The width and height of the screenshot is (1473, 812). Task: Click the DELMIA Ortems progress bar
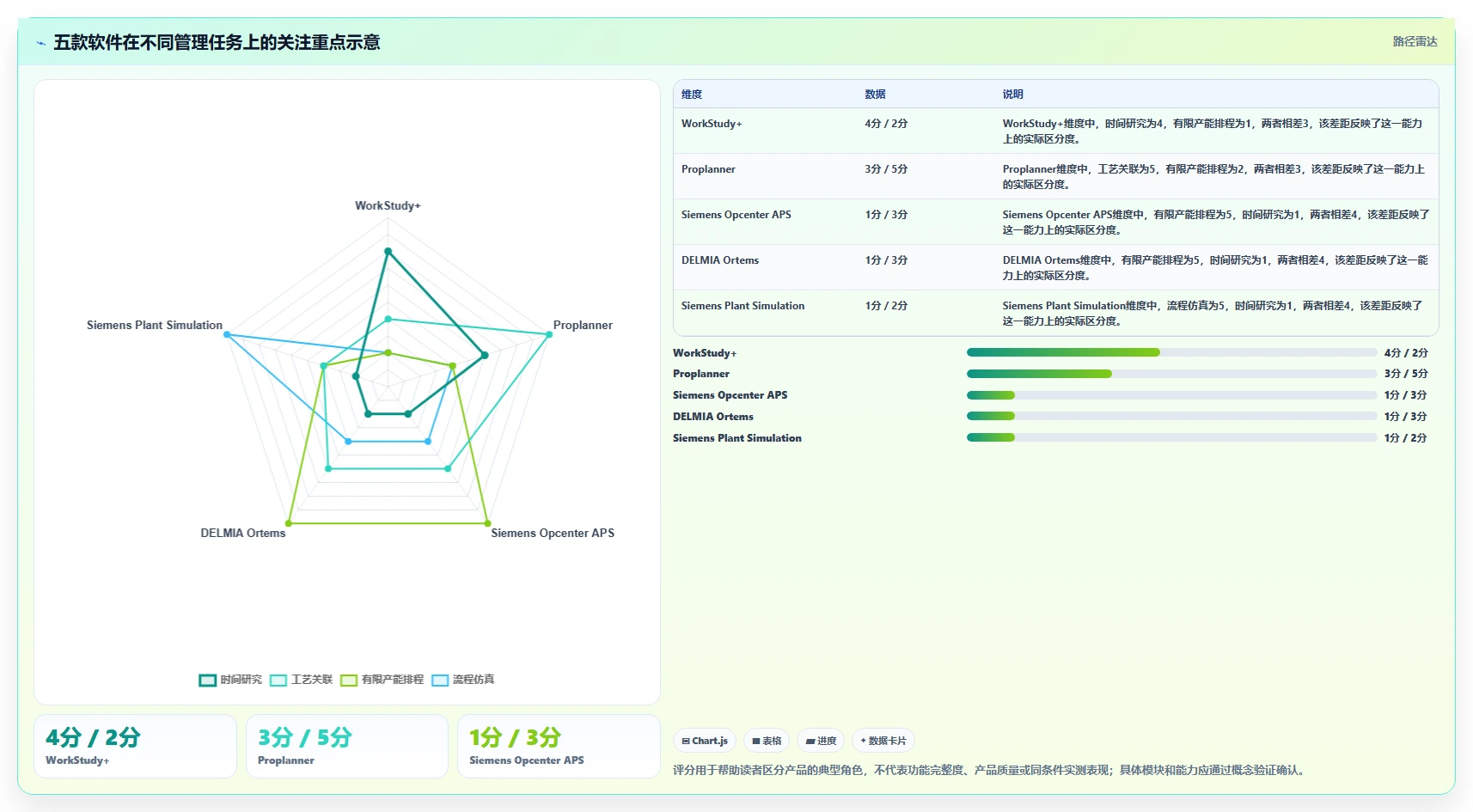1171,416
